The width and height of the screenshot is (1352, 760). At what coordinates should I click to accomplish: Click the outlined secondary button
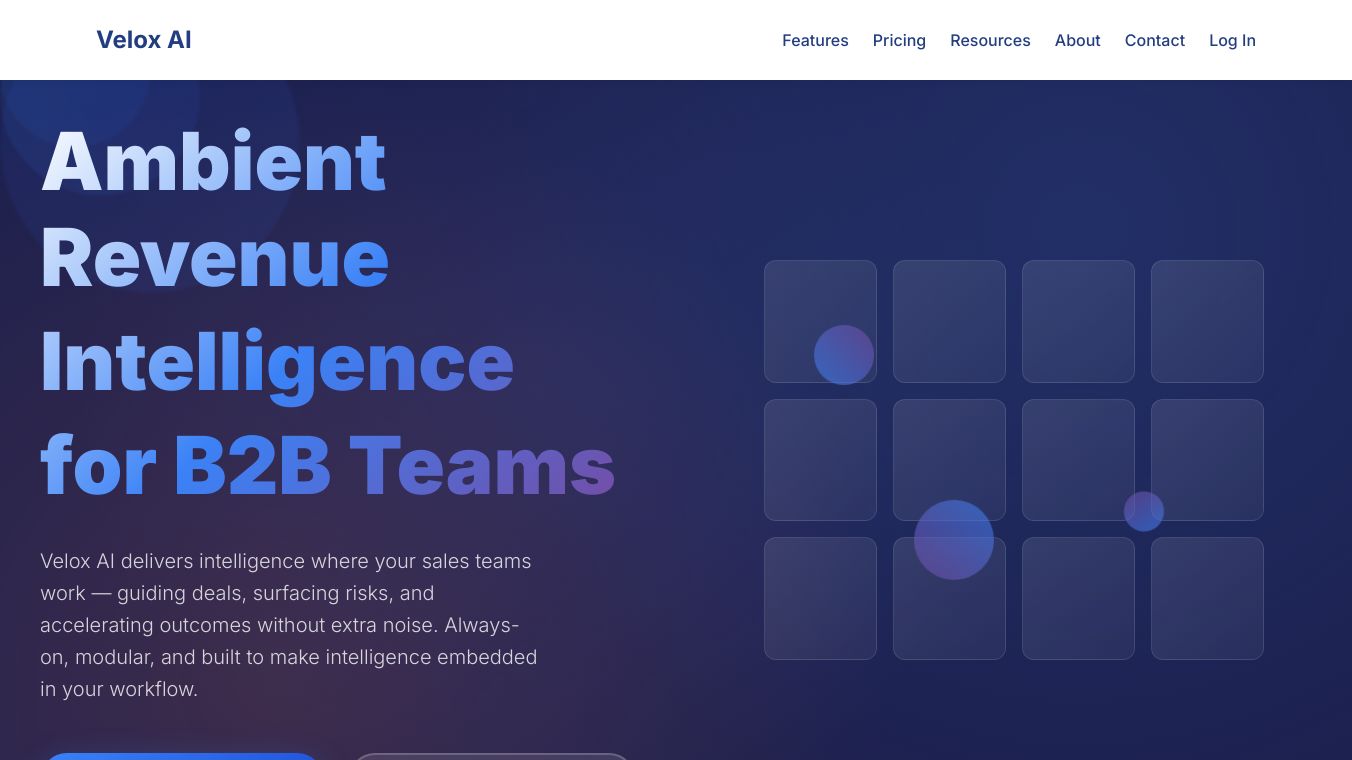click(x=491, y=757)
